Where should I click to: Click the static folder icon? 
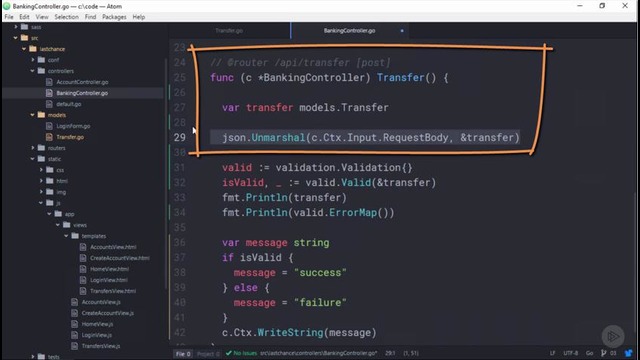41,159
